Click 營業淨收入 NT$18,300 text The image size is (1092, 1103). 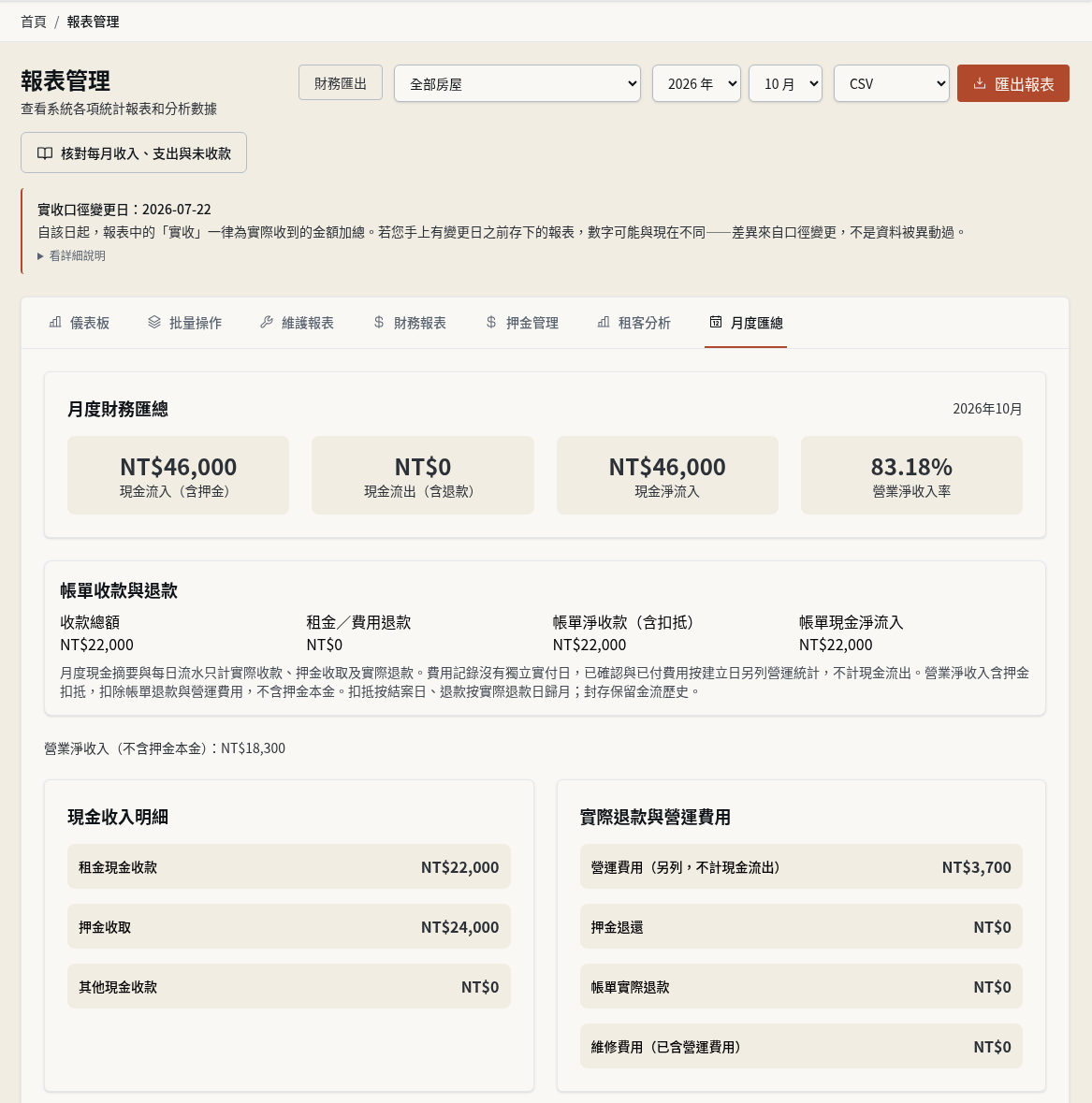pos(165,747)
